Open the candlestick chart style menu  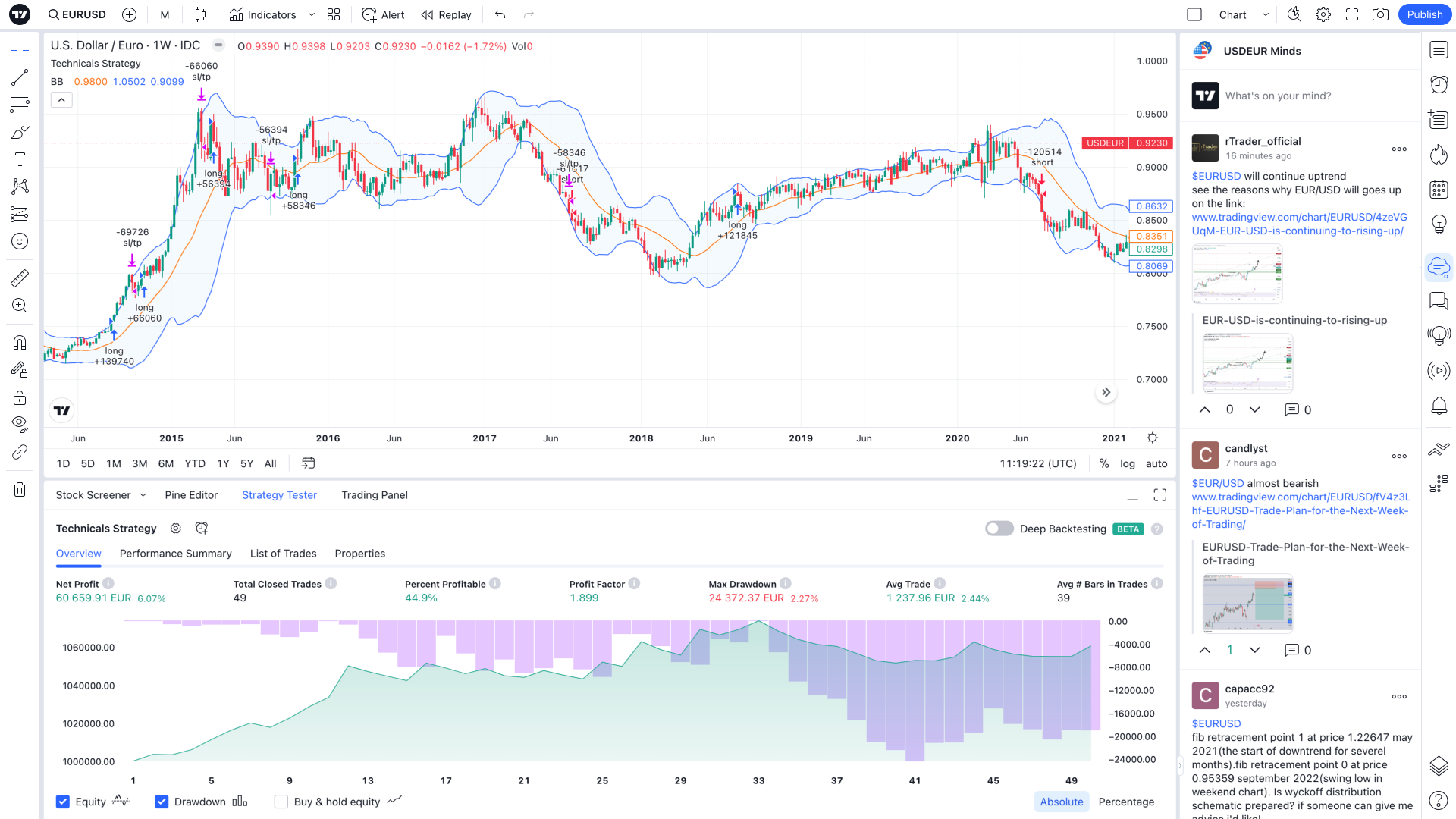pos(200,14)
